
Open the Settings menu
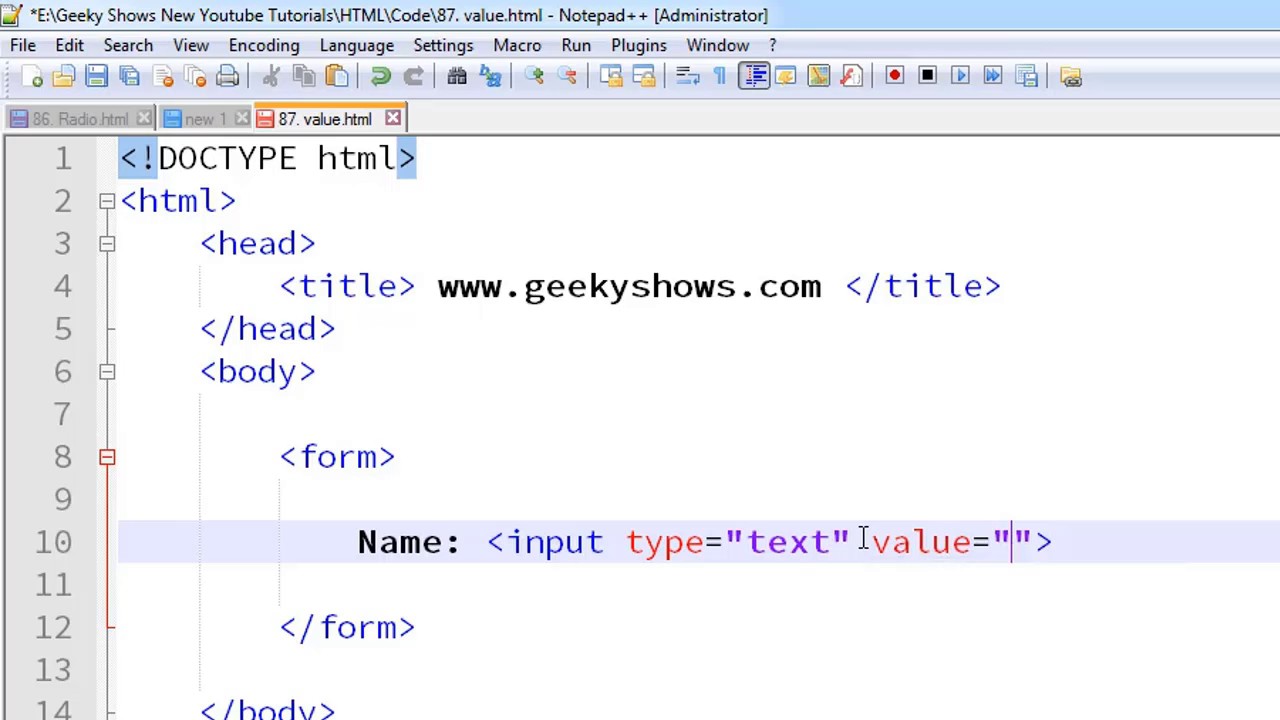point(443,45)
